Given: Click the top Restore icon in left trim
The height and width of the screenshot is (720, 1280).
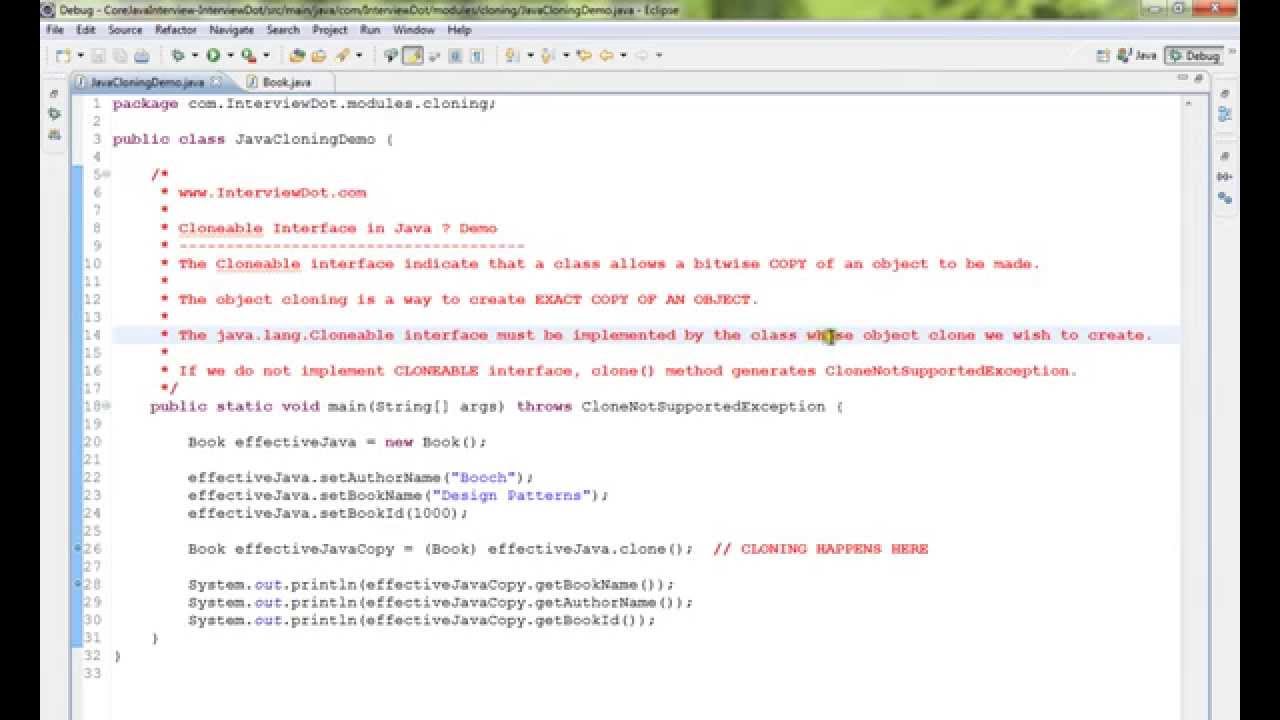Looking at the screenshot, I should click(54, 94).
